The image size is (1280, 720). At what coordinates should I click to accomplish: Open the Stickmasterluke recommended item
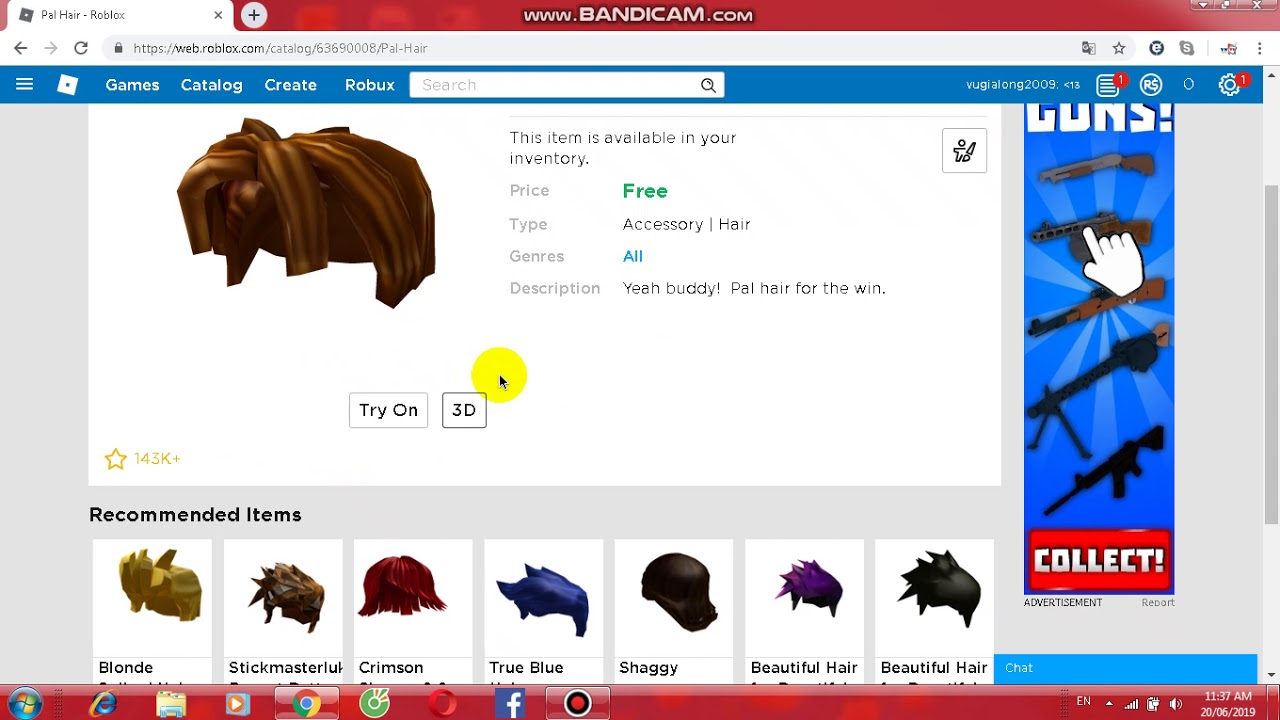(x=283, y=610)
